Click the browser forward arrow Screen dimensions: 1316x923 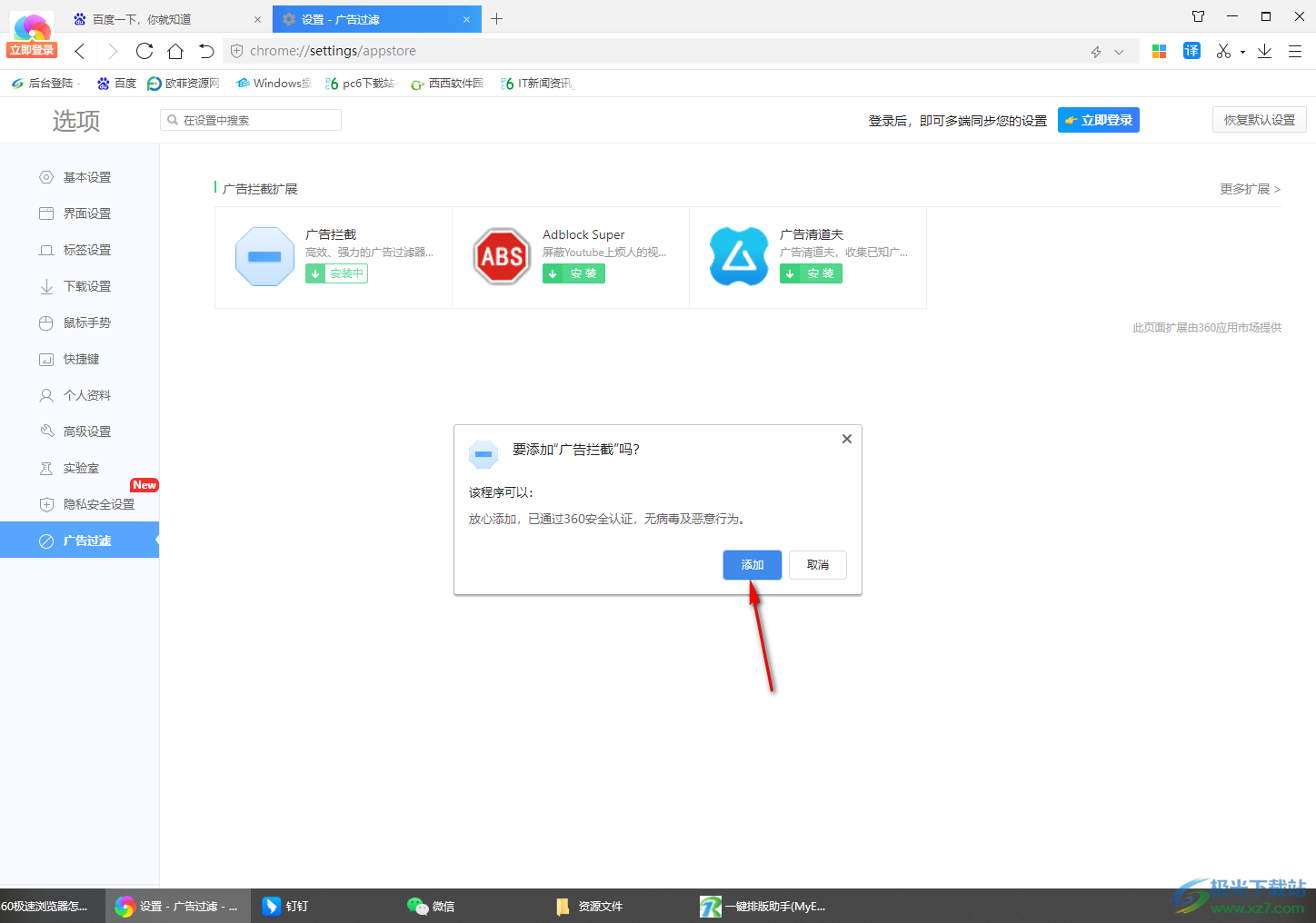click(x=113, y=51)
